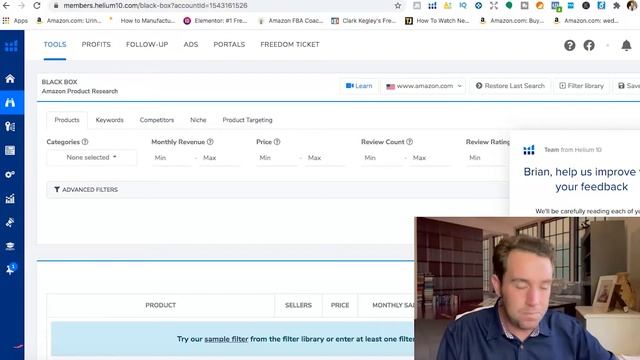
Task: Open the TOOLS menu
Action: click(x=55, y=44)
